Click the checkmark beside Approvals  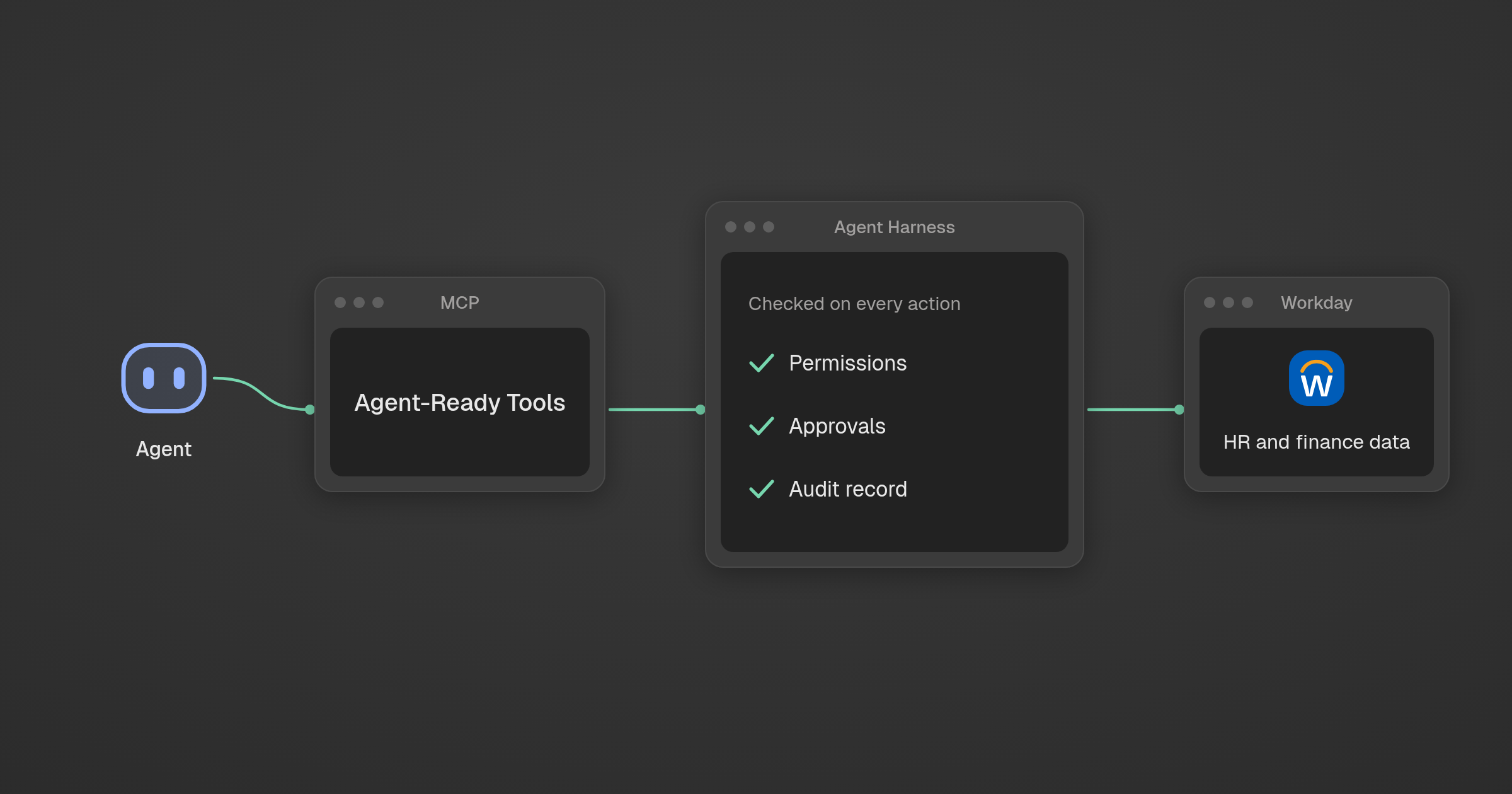click(x=761, y=426)
